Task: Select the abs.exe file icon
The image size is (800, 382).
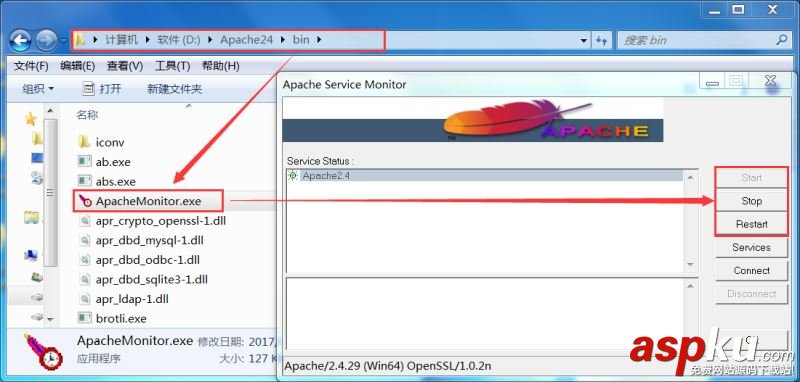Action: click(84, 181)
